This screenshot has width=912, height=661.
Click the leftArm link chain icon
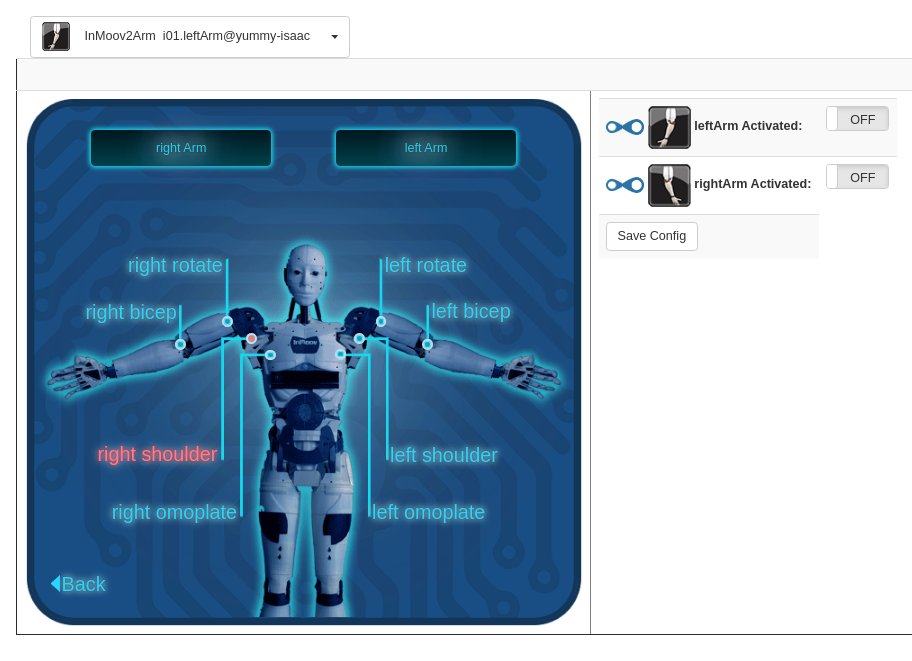[x=625, y=127]
